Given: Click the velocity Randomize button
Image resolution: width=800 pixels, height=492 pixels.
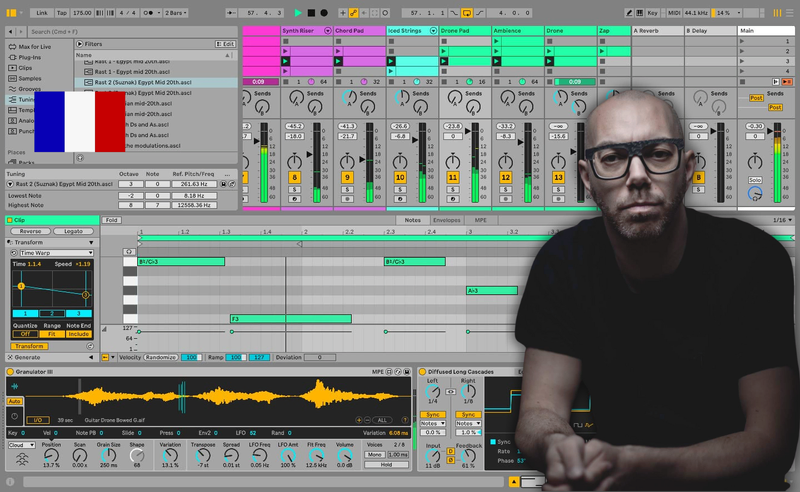Looking at the screenshot, I should click(160, 357).
